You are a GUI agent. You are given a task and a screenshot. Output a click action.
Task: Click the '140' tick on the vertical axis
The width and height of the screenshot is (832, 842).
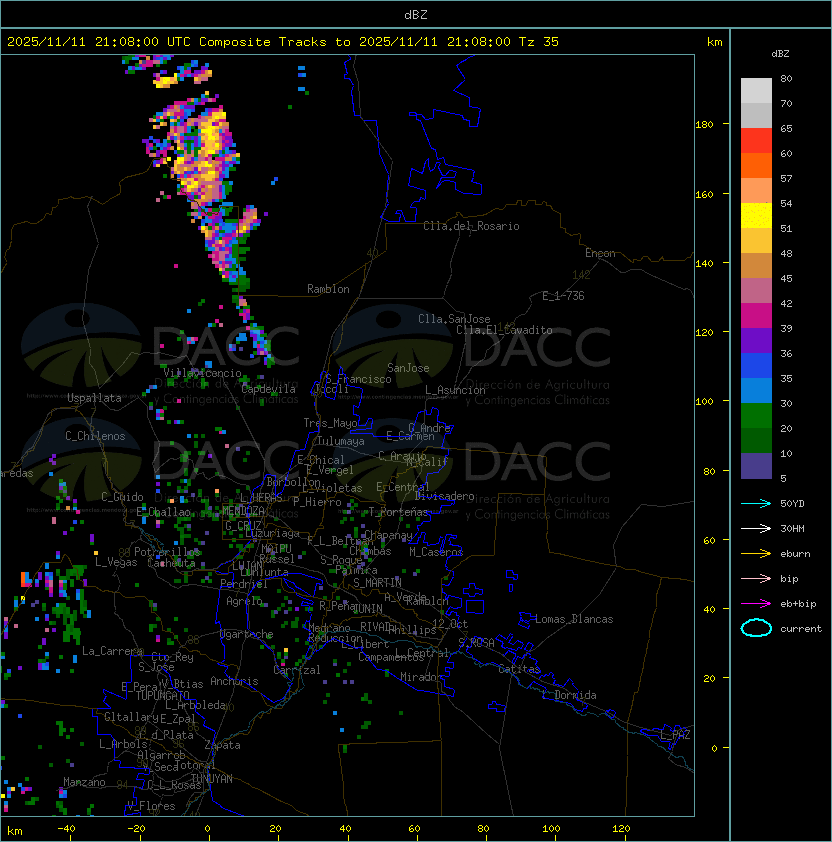point(704,264)
